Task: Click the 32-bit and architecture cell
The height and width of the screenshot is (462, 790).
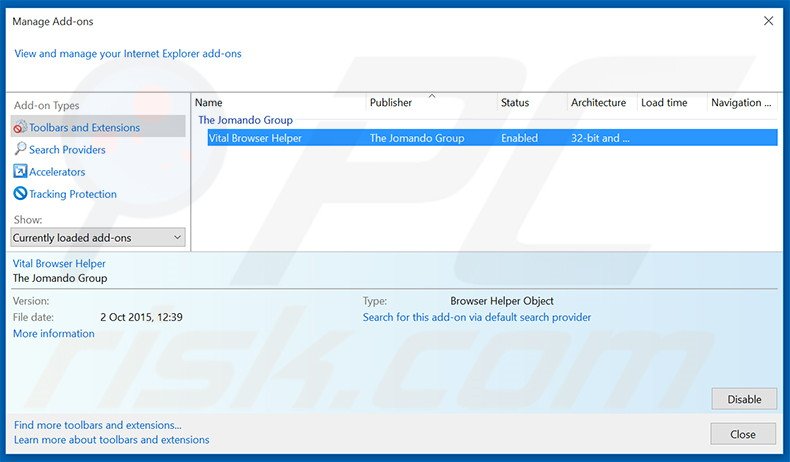Action: pos(600,138)
